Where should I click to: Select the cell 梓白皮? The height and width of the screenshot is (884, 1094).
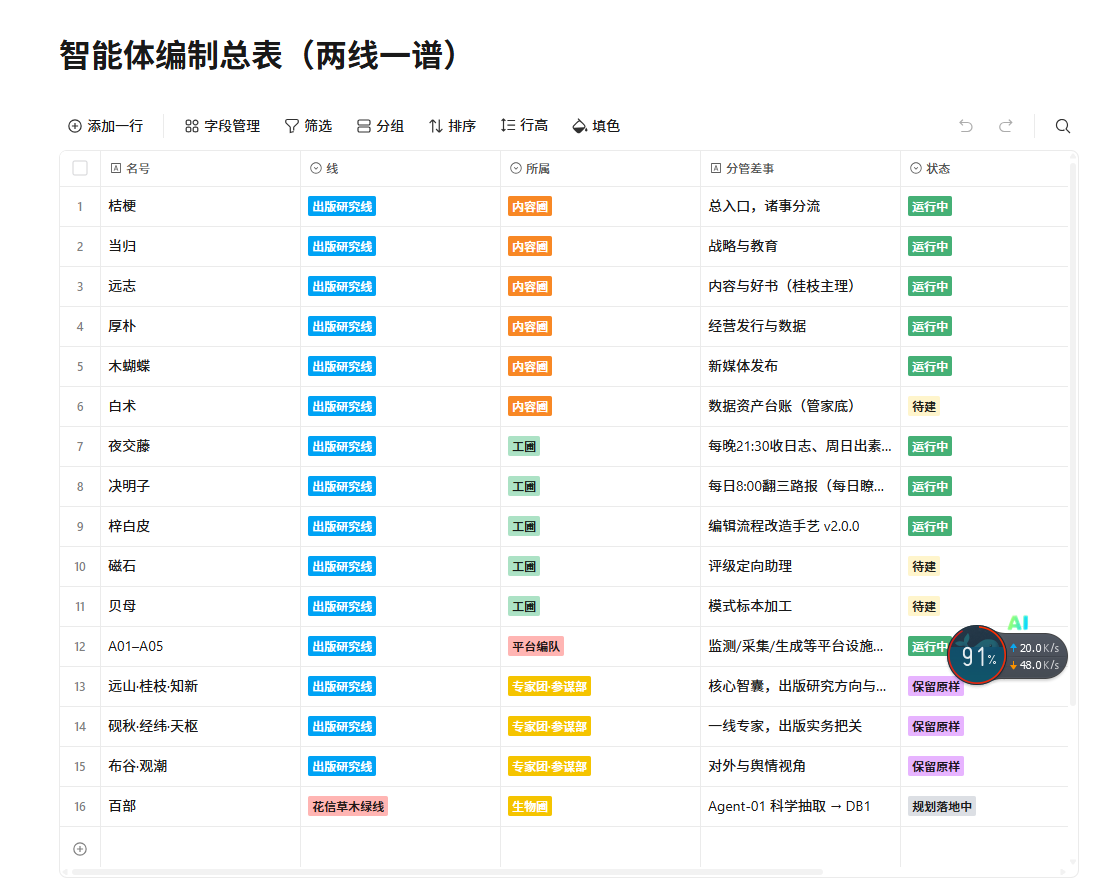click(200, 526)
